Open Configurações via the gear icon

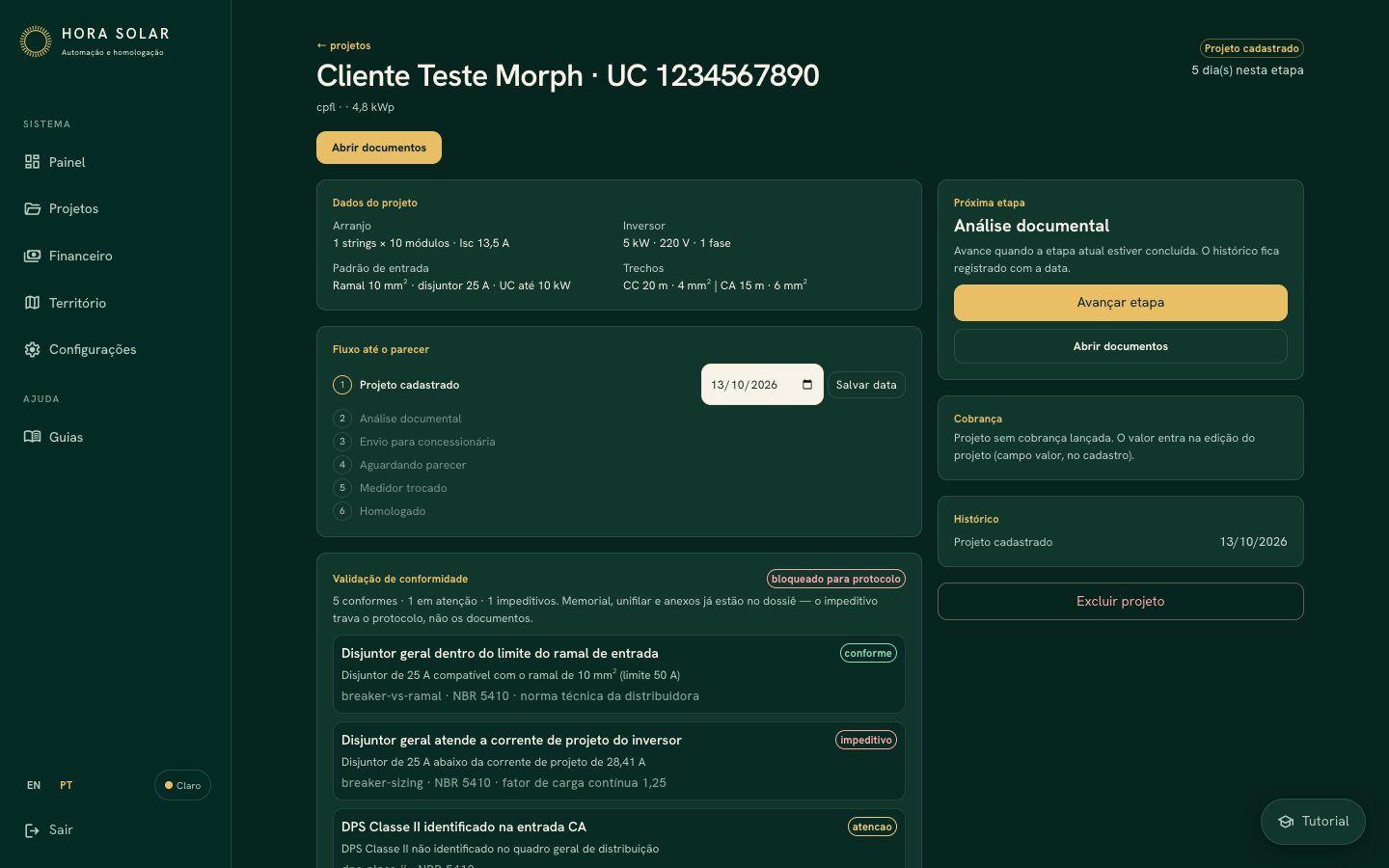click(32, 349)
